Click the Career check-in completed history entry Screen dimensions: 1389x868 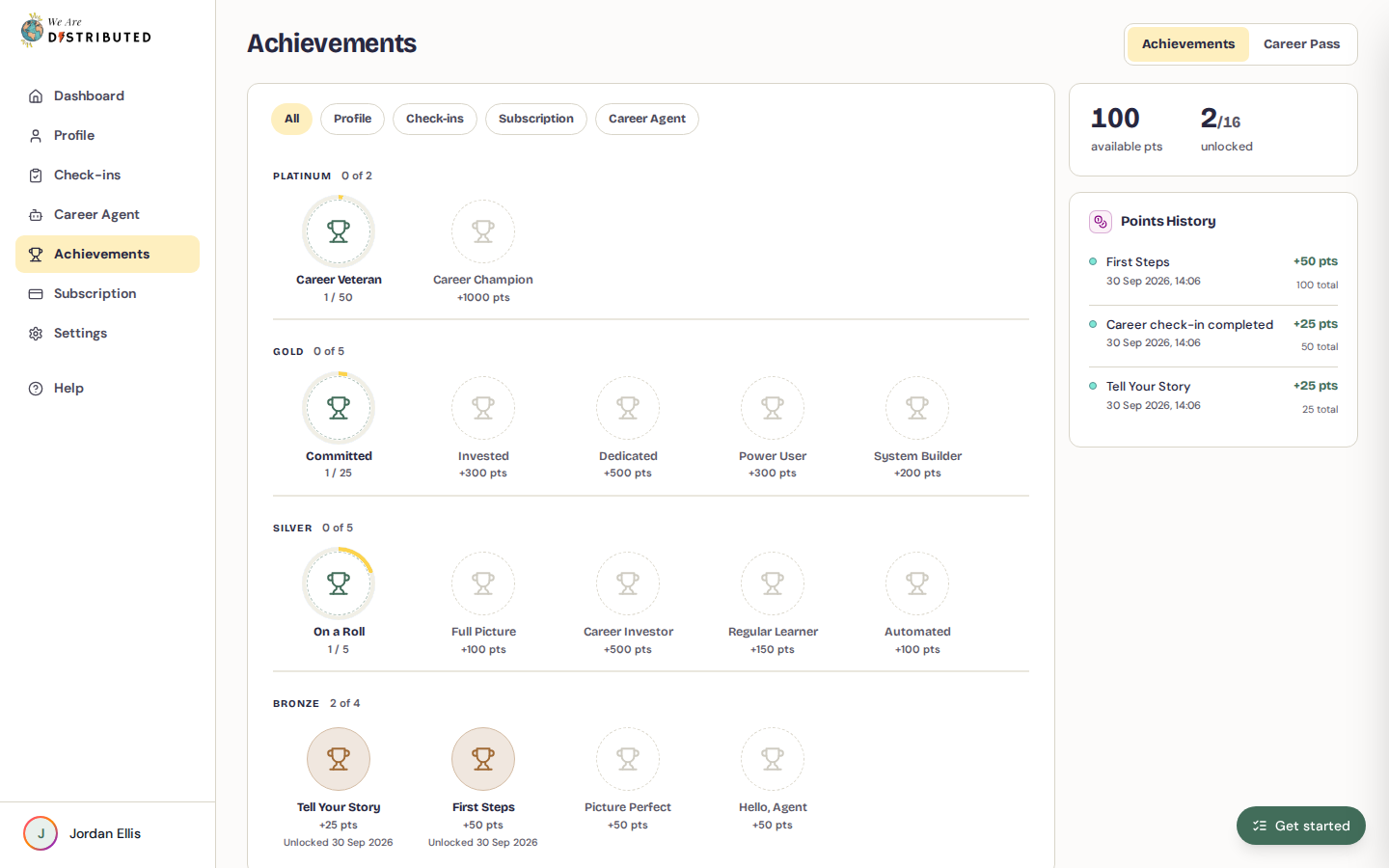(x=1213, y=335)
